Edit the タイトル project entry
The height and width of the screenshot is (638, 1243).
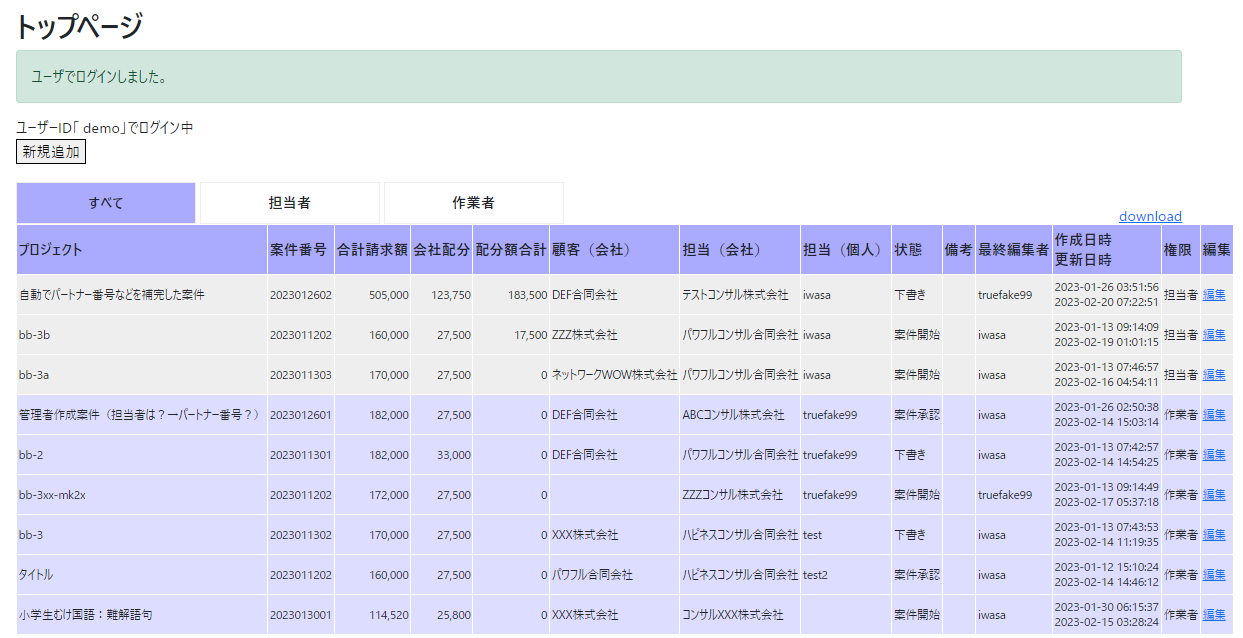tap(1214, 575)
